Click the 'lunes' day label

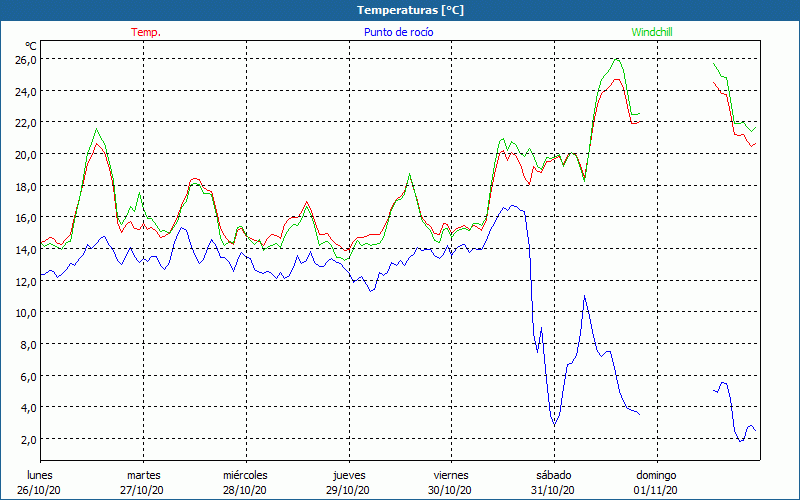click(40, 475)
